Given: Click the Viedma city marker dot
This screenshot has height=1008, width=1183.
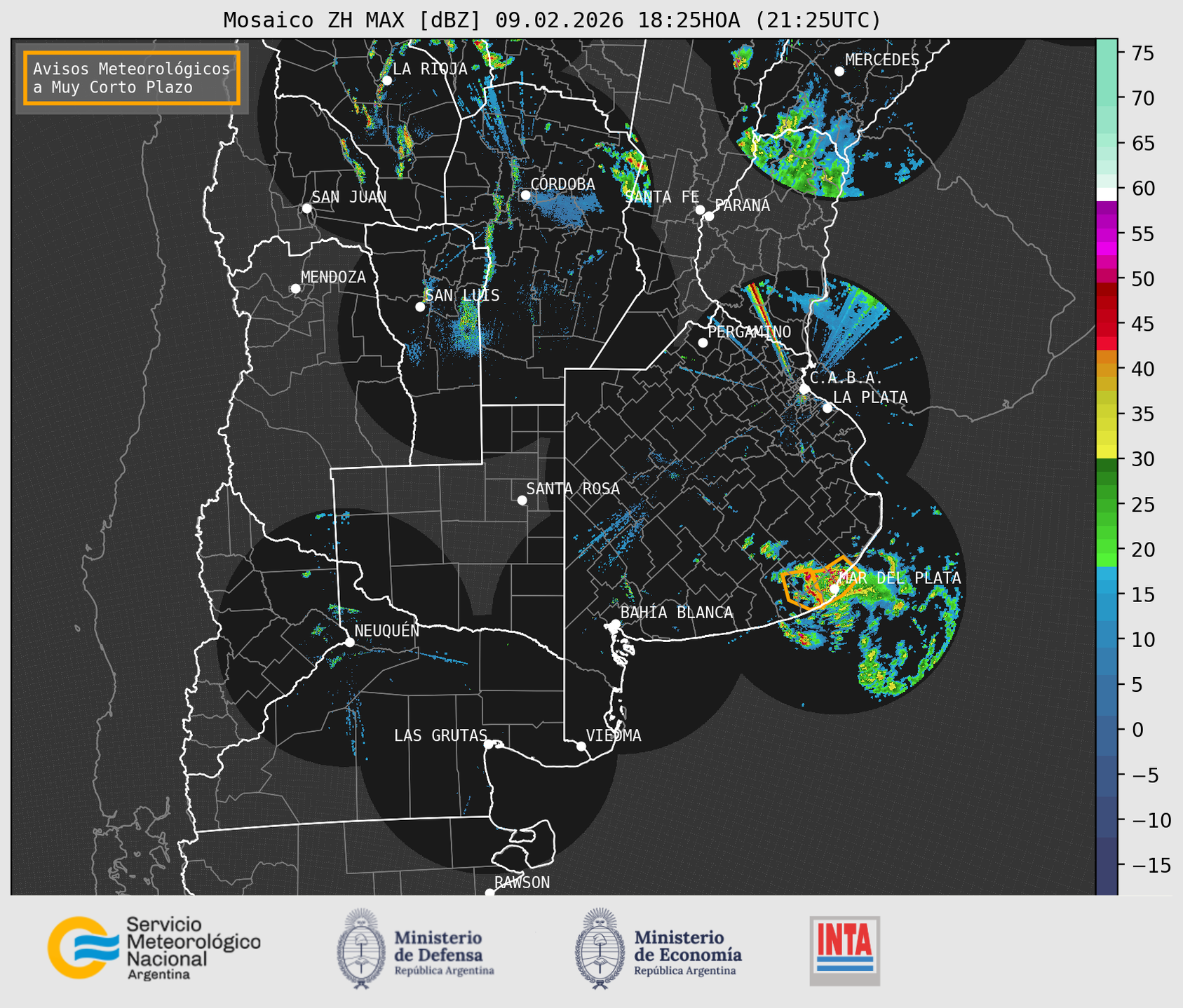Looking at the screenshot, I should point(581,746).
